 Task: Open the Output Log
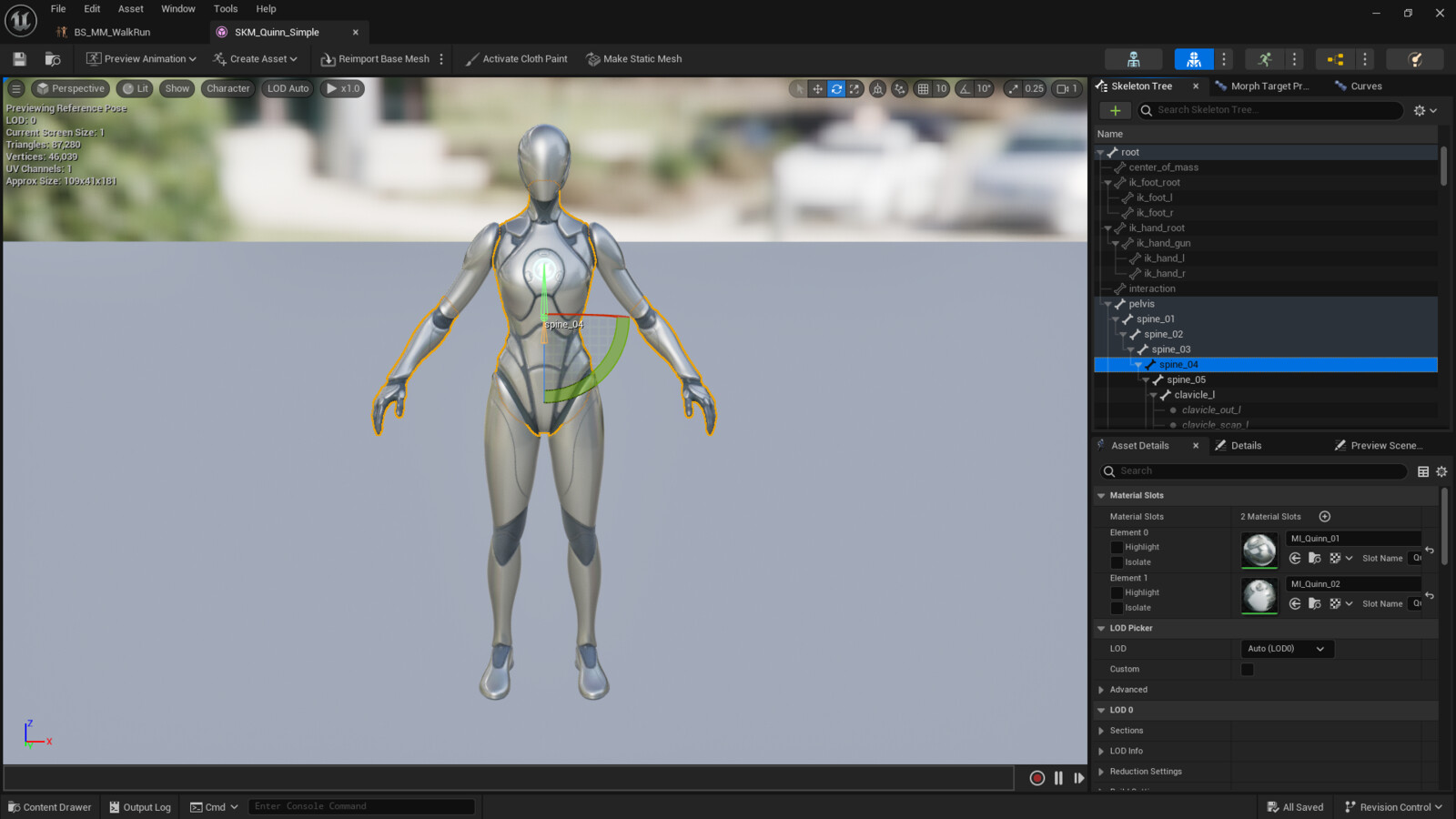(x=140, y=807)
